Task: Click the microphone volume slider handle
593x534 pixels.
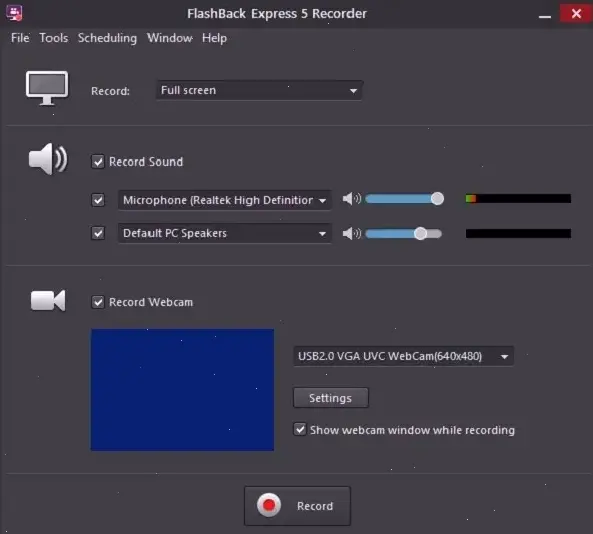Action: pos(438,199)
